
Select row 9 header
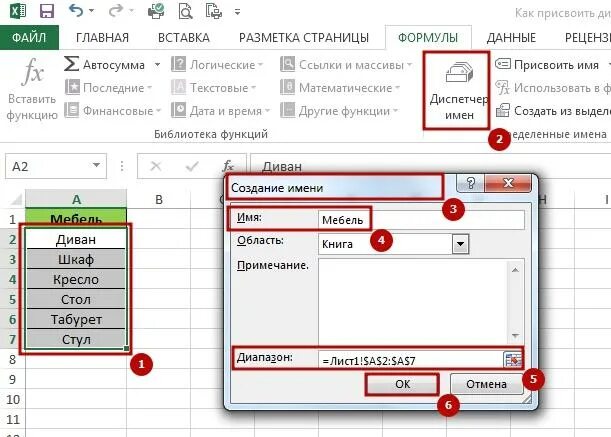[x=12, y=379]
